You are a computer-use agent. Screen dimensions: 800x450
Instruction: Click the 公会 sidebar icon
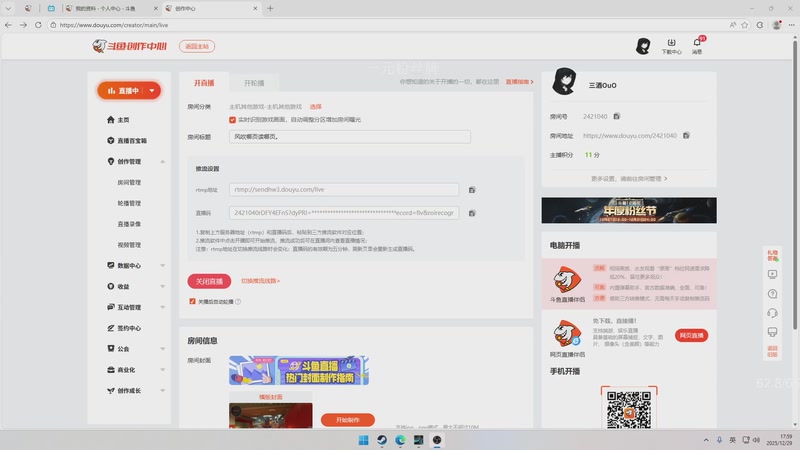click(111, 348)
